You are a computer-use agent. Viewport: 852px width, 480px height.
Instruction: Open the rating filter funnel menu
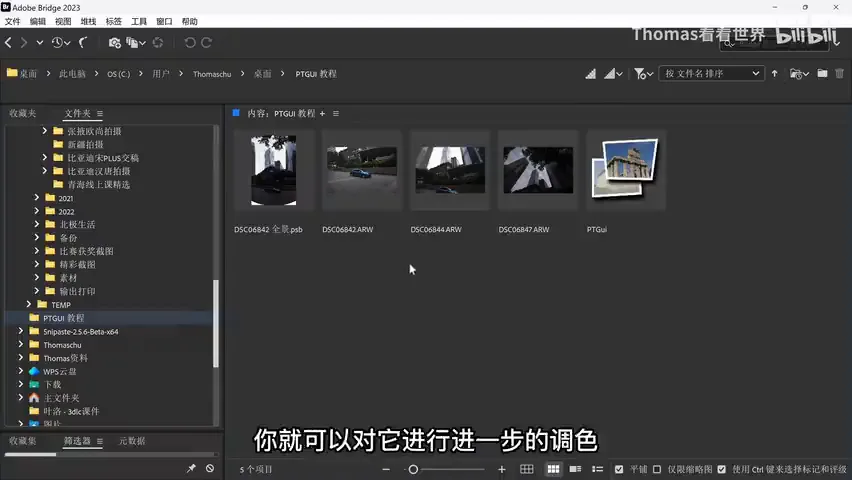pos(643,73)
